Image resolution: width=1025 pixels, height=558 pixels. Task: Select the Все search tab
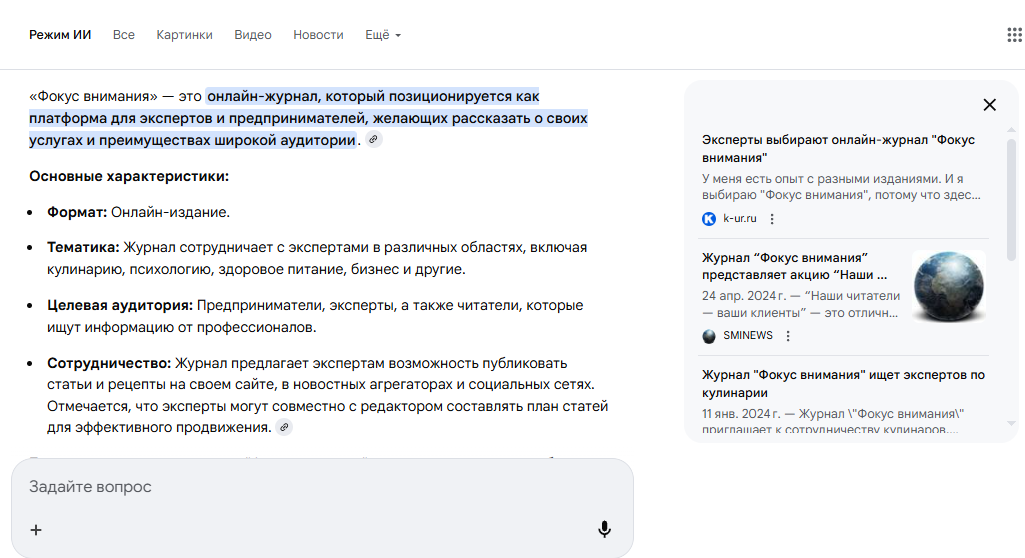[124, 35]
